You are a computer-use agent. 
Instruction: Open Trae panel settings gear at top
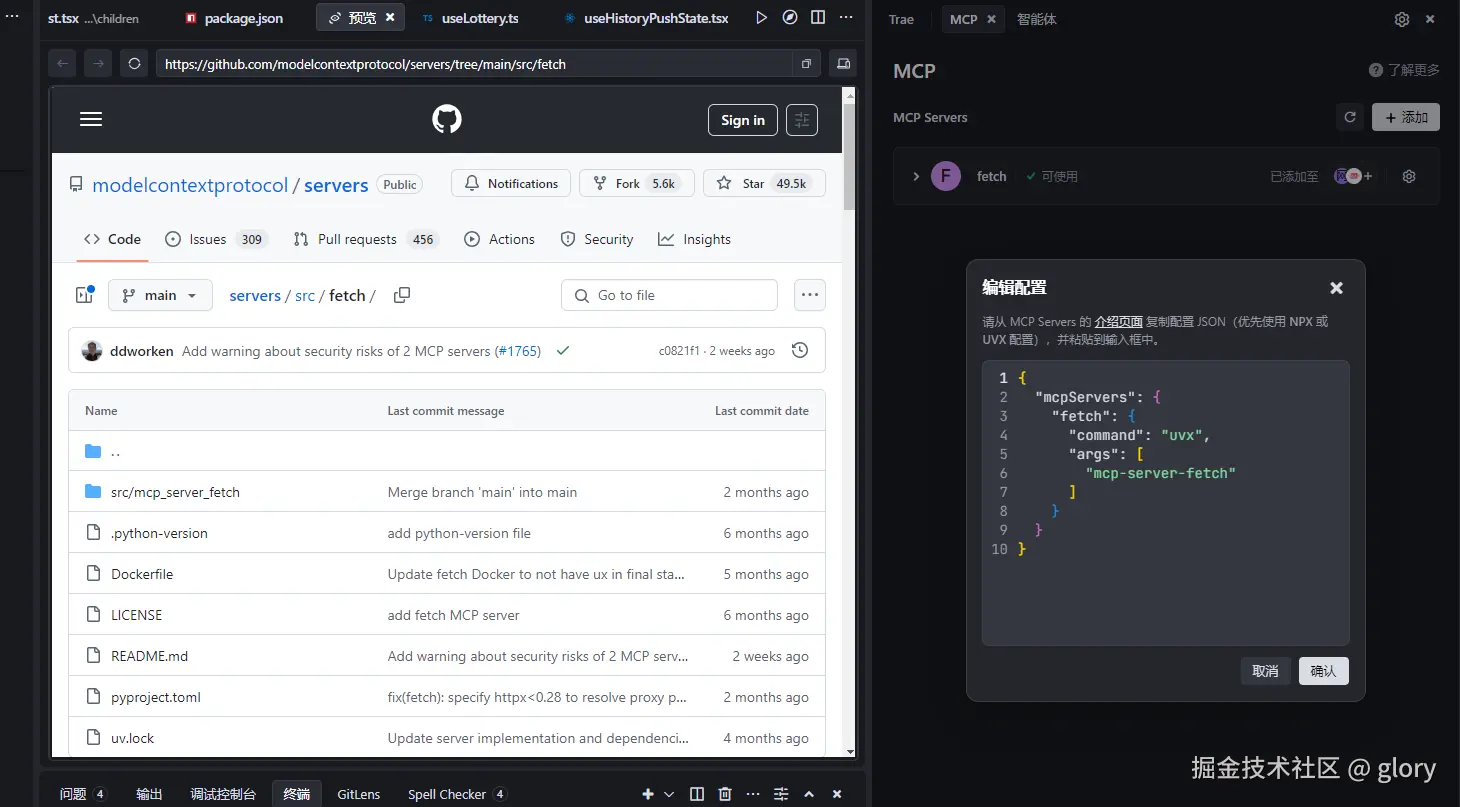[1402, 19]
